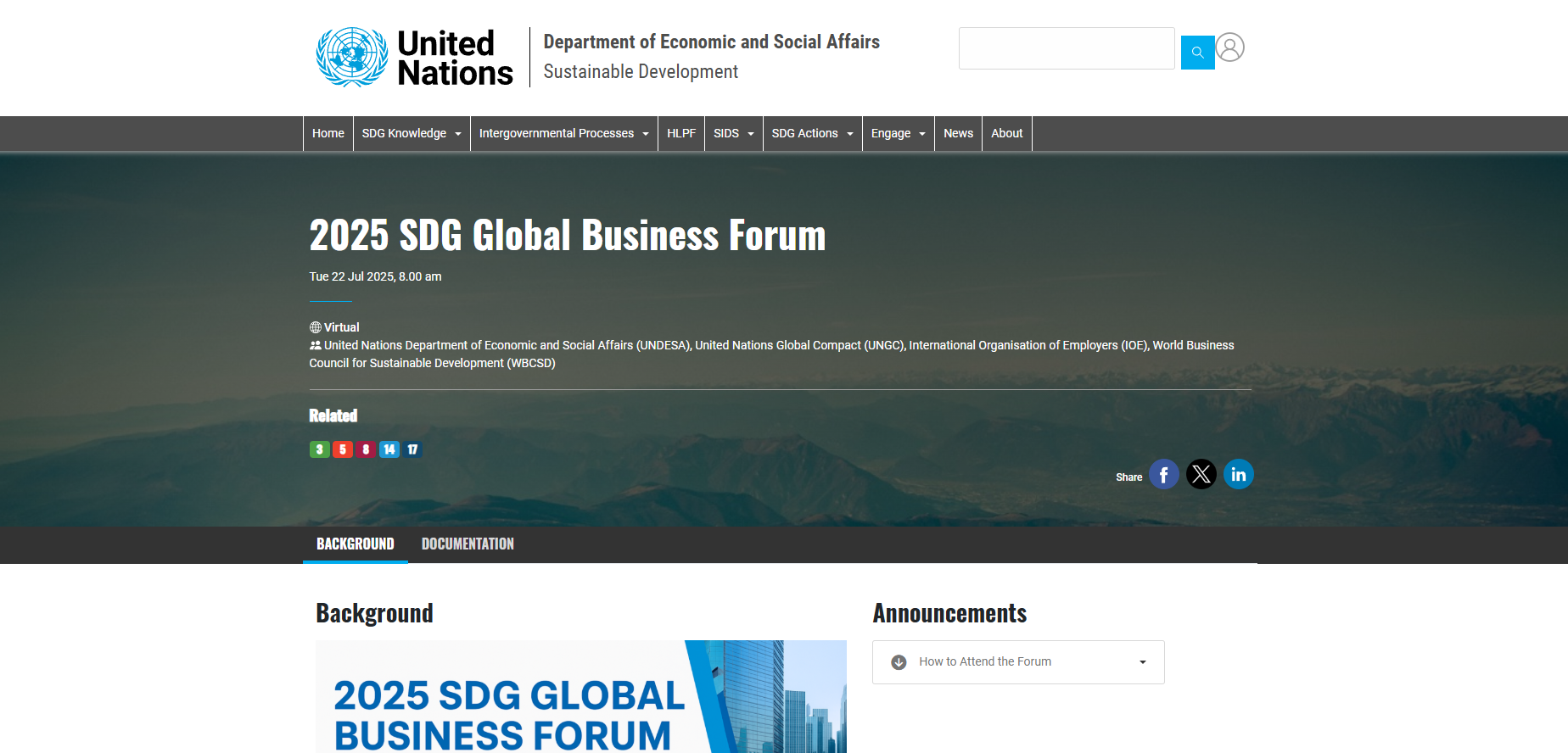Switch to the Background tab
Viewport: 1568px width, 753px height.
tap(356, 544)
